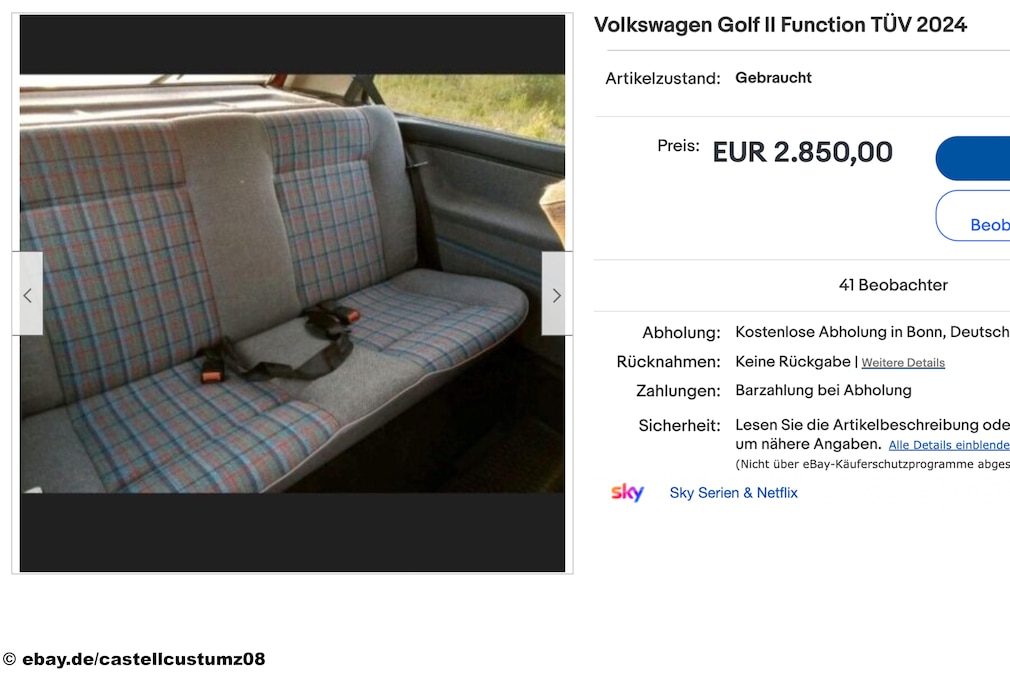
Task: Open the Weitere Details return policy link
Action: click(x=903, y=363)
